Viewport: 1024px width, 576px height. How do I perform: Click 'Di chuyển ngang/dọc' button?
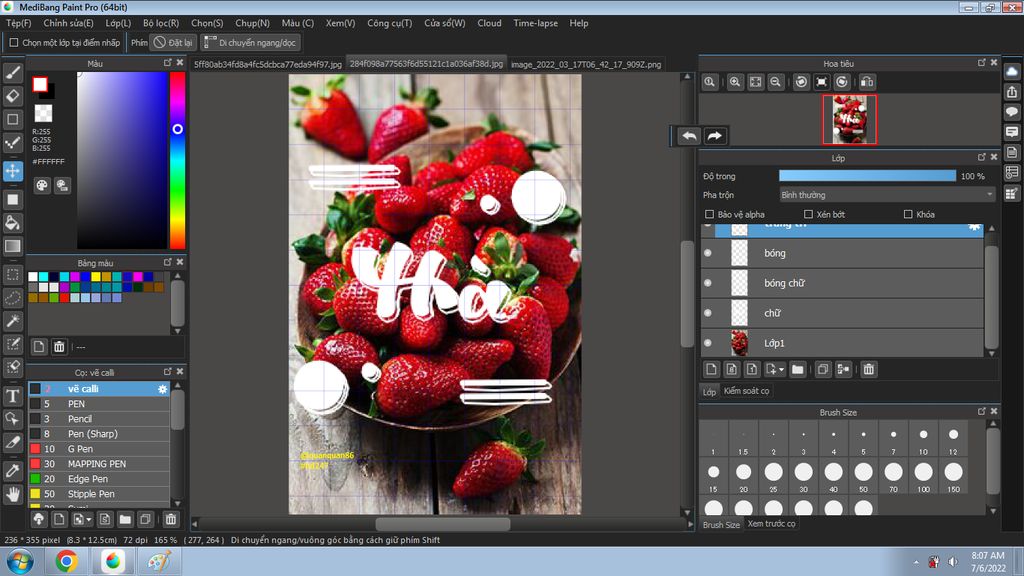[x=250, y=42]
